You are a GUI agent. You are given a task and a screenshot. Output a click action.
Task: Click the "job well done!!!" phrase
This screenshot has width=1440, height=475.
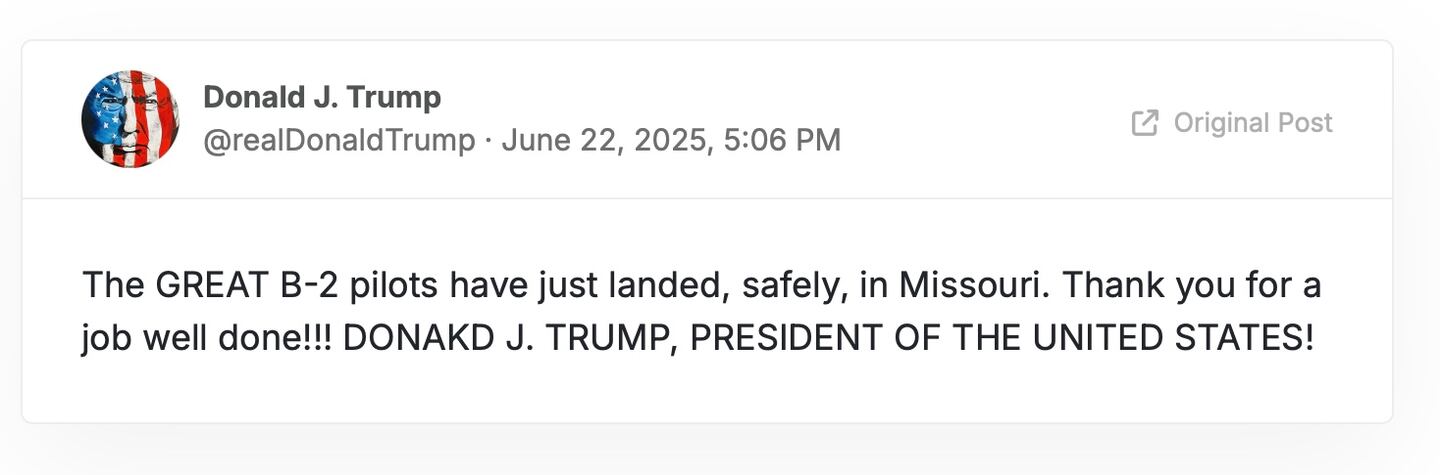click(207, 339)
